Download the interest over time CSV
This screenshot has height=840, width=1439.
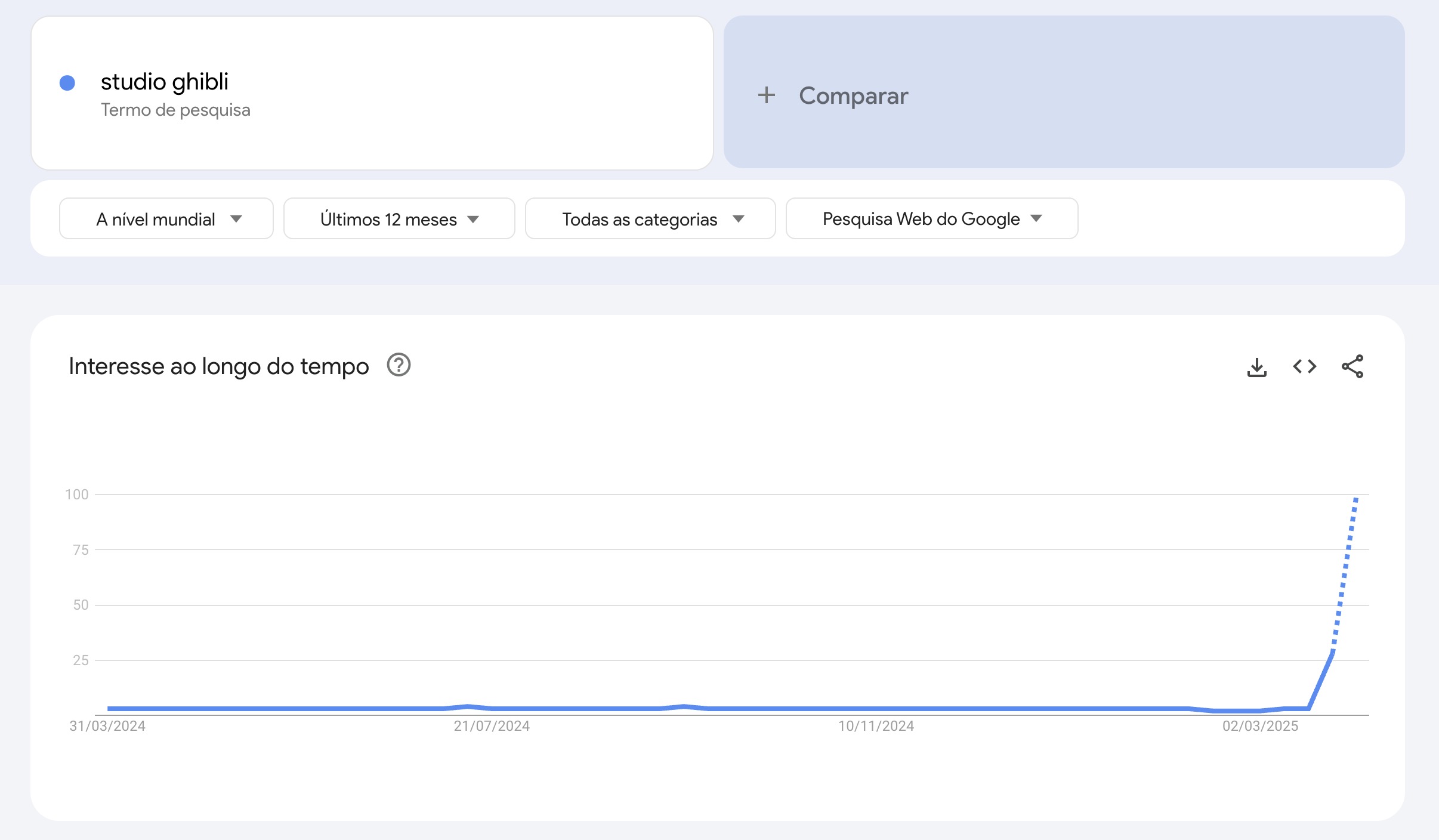pos(1256,367)
